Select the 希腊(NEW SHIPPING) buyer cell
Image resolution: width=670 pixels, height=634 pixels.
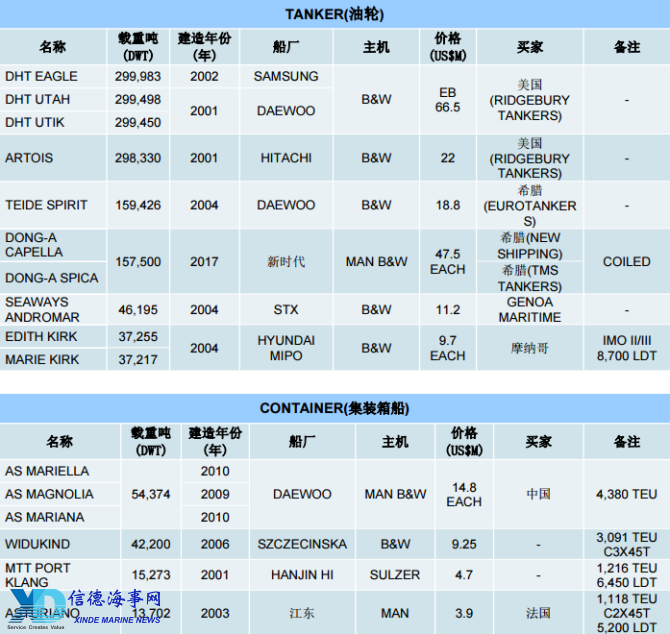pos(529,246)
